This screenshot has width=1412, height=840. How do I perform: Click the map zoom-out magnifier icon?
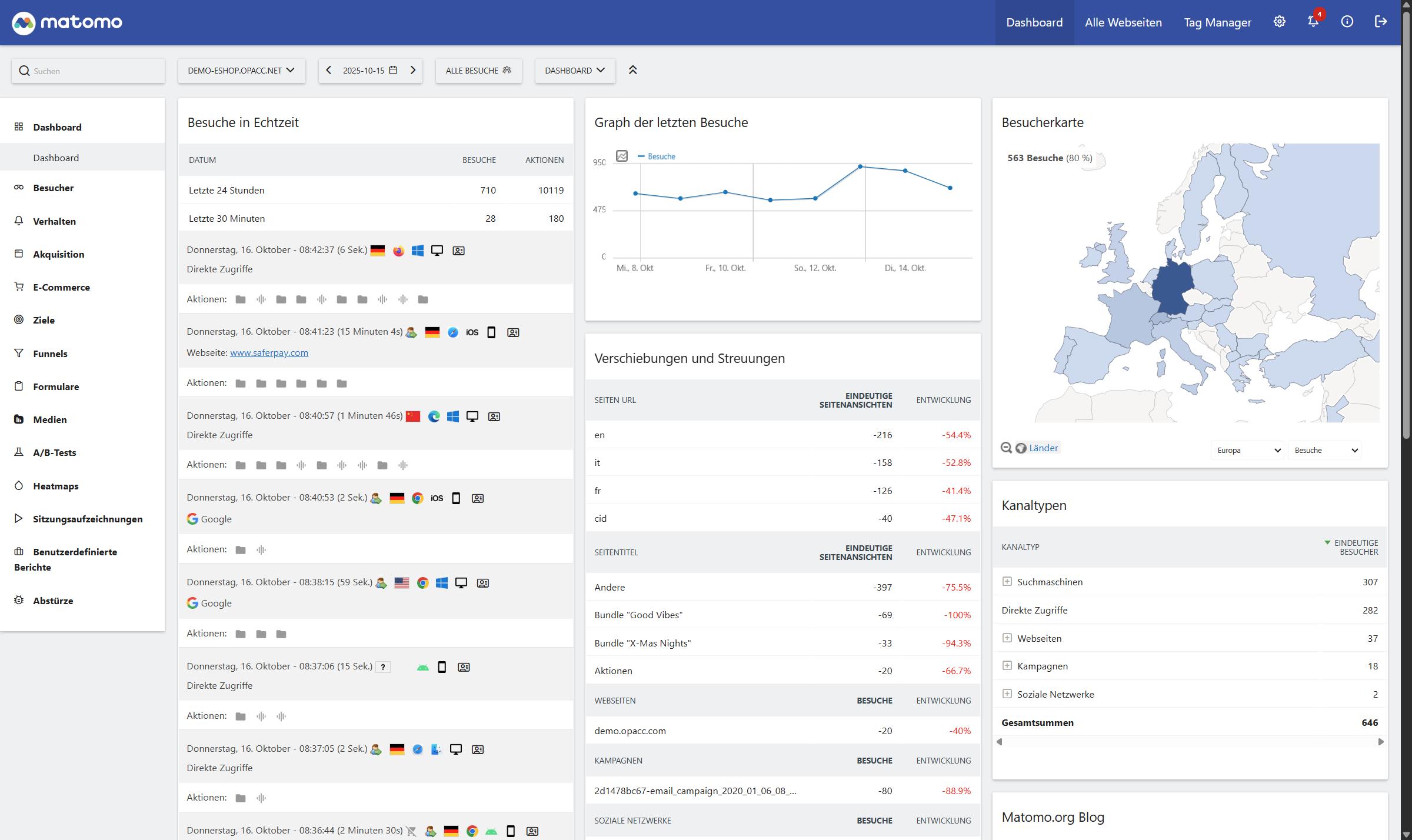pyautogui.click(x=1007, y=448)
